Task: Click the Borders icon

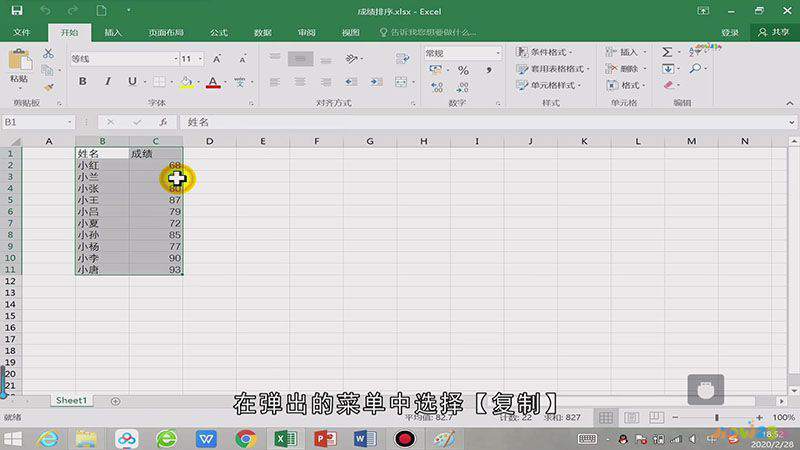Action: [159, 82]
